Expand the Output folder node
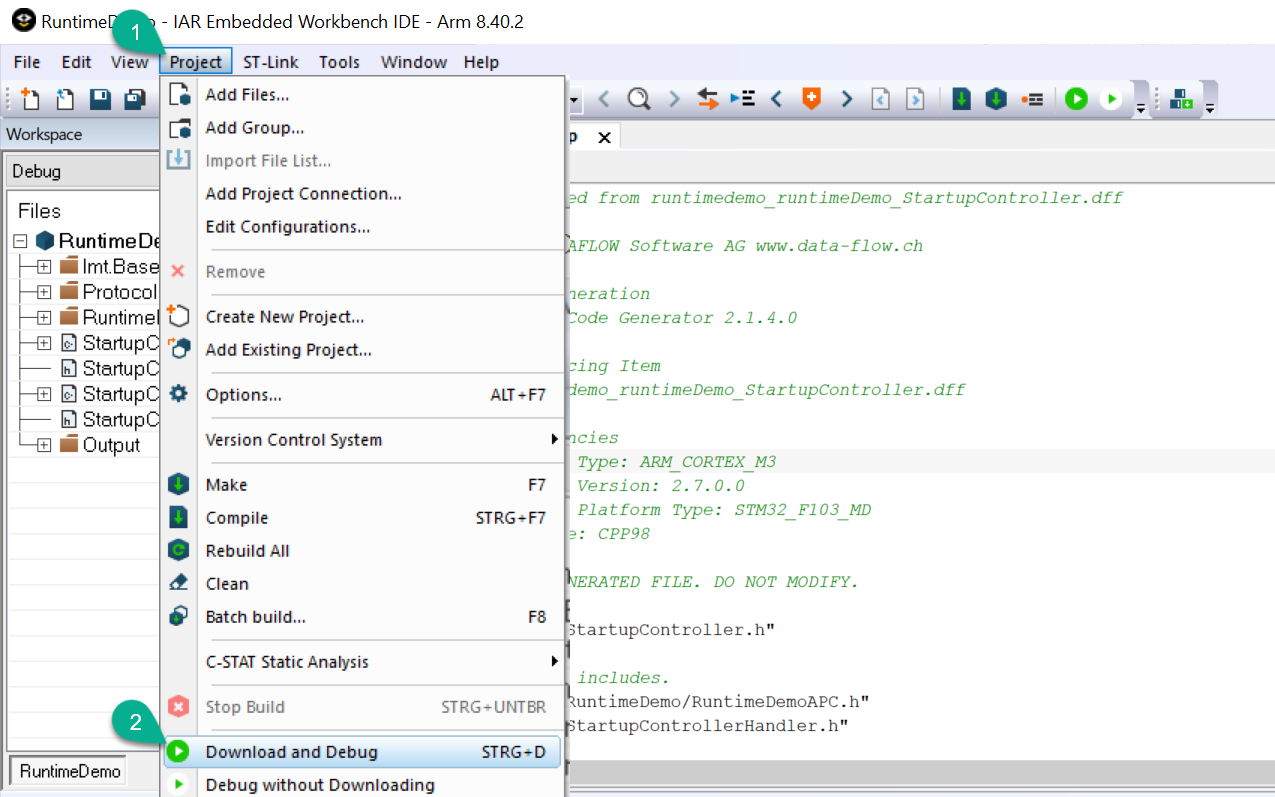The image size is (1275, 797). (44, 445)
